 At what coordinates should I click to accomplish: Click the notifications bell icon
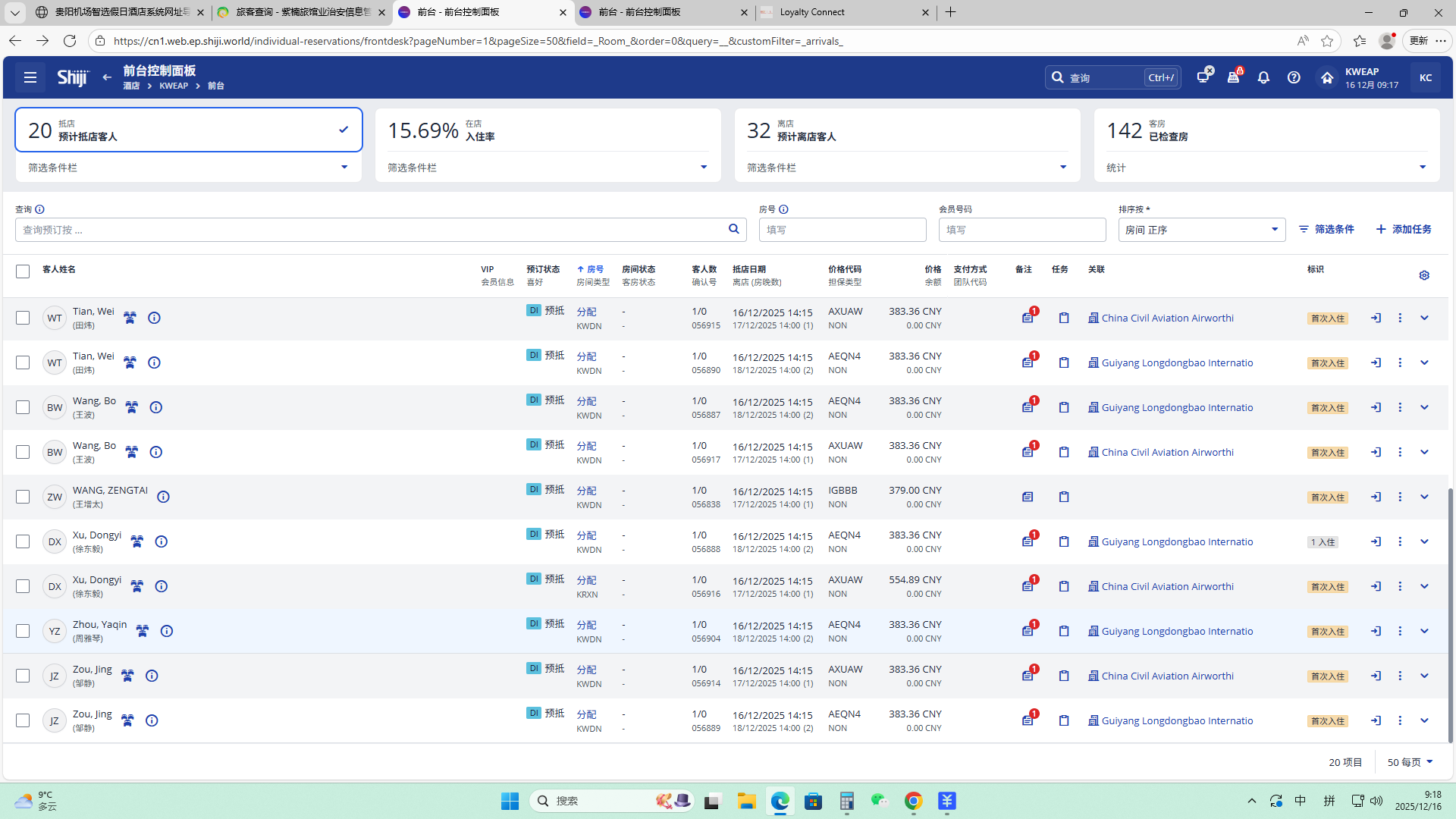pyautogui.click(x=1263, y=77)
